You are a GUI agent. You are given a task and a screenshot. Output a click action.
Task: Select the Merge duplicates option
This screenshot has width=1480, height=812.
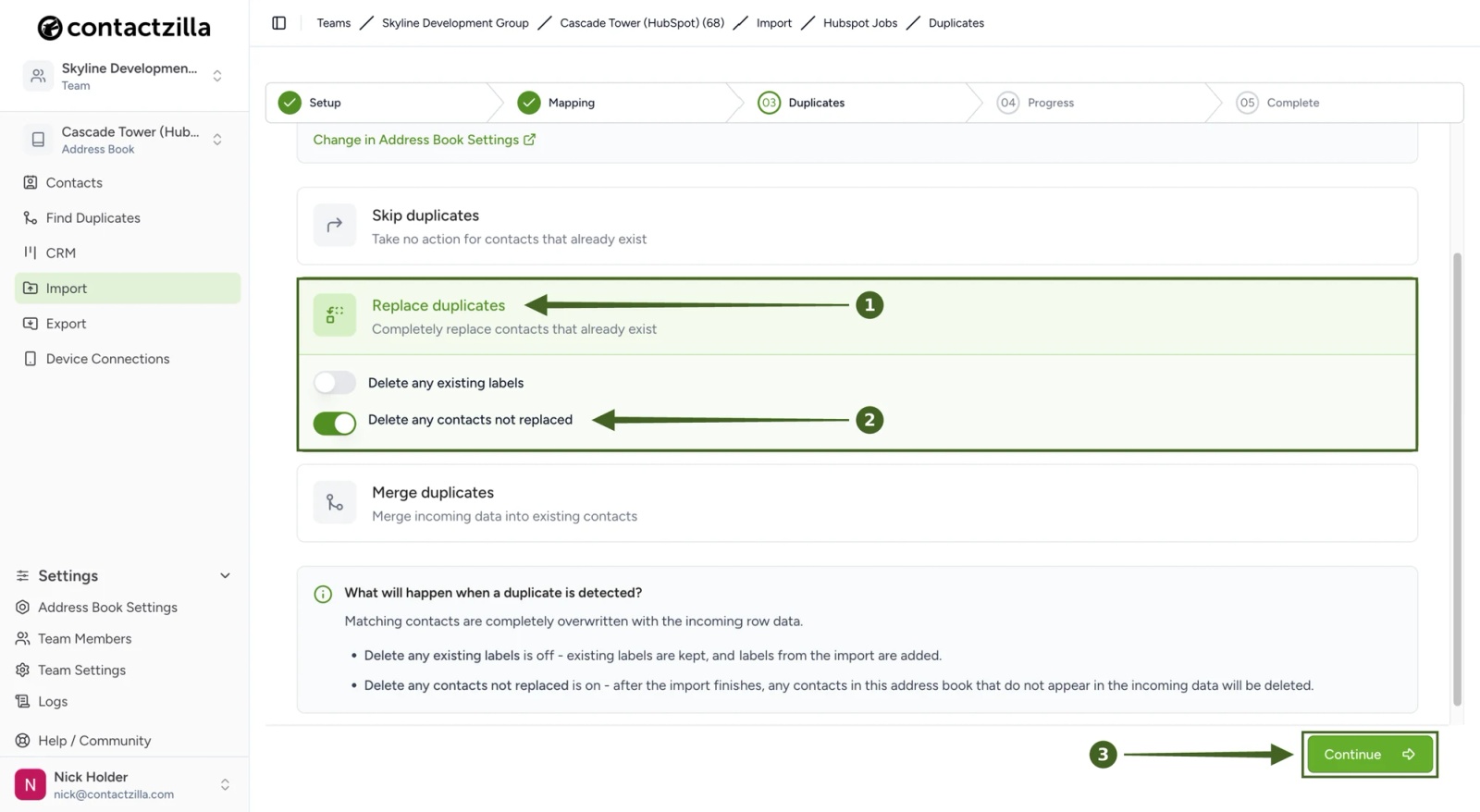(857, 503)
